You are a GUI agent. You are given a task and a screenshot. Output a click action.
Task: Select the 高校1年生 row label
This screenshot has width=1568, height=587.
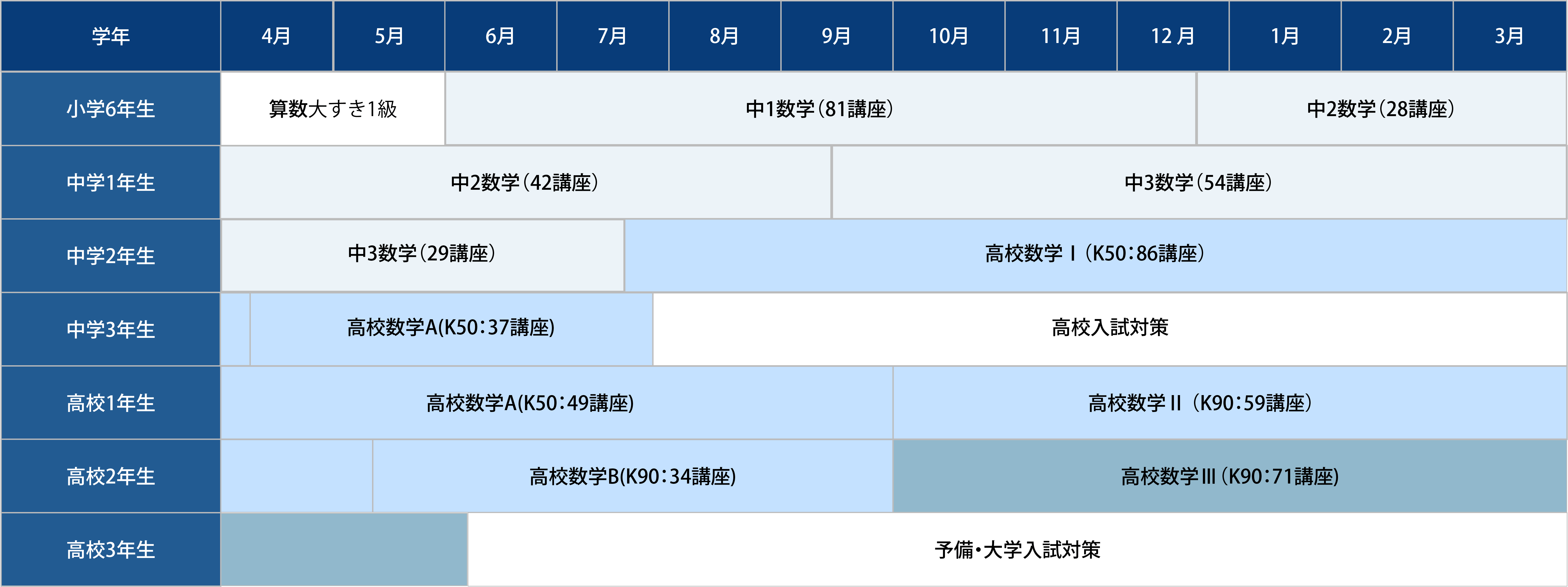110,403
